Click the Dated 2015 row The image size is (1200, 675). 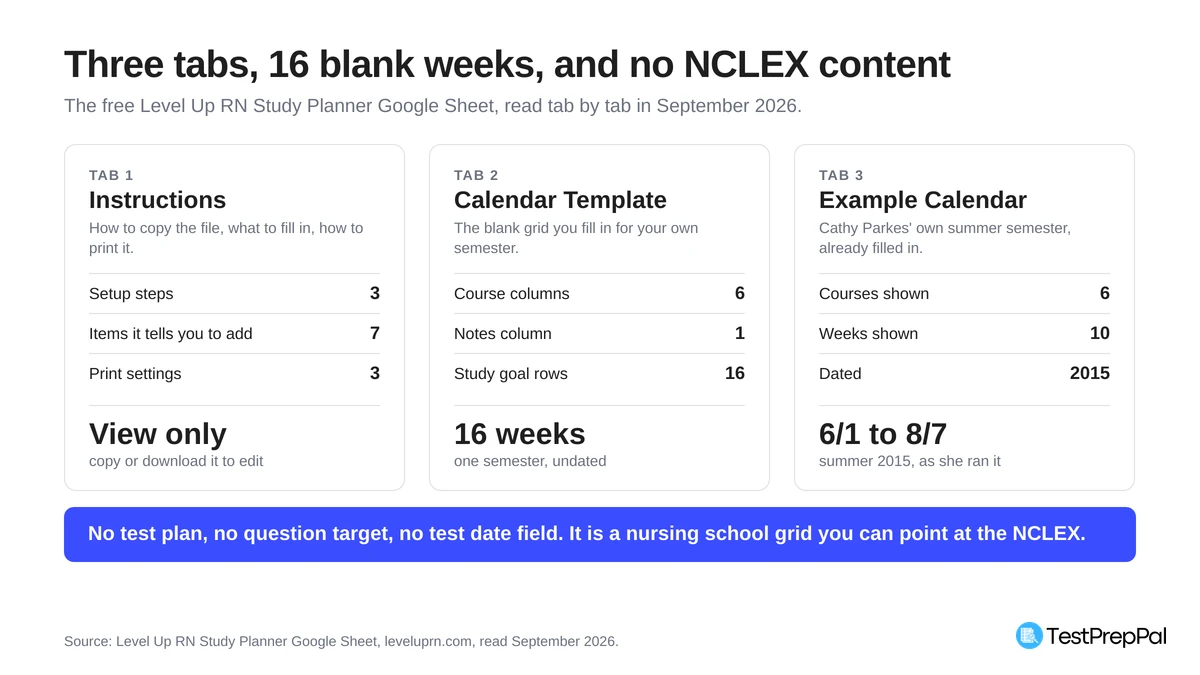coord(964,374)
